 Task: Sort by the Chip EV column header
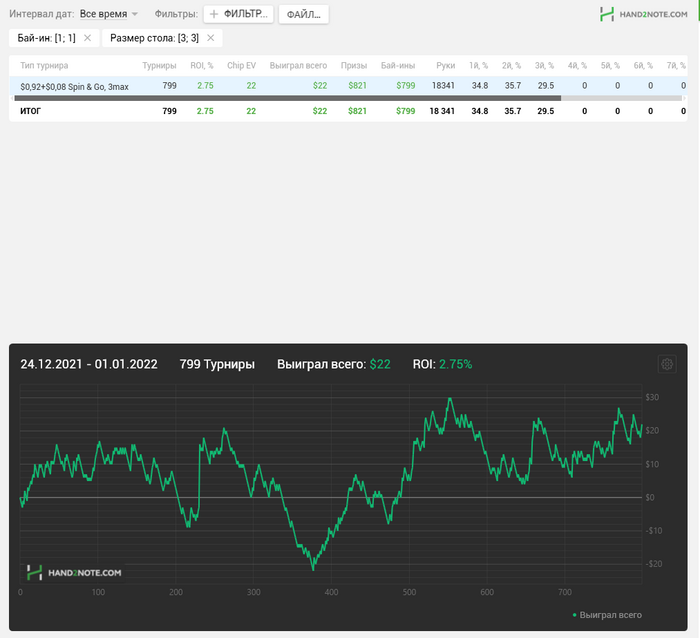(241, 65)
